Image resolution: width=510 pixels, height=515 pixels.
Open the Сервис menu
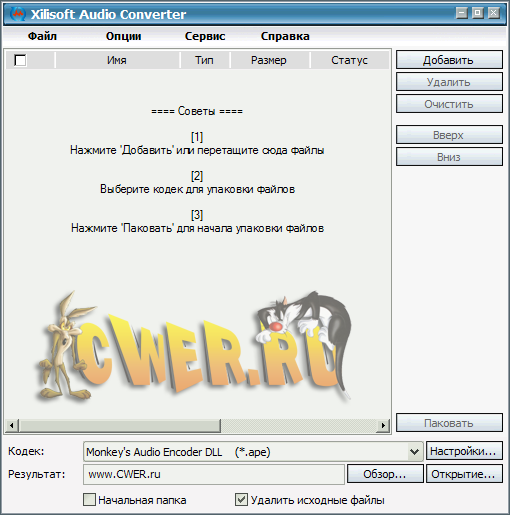point(205,36)
